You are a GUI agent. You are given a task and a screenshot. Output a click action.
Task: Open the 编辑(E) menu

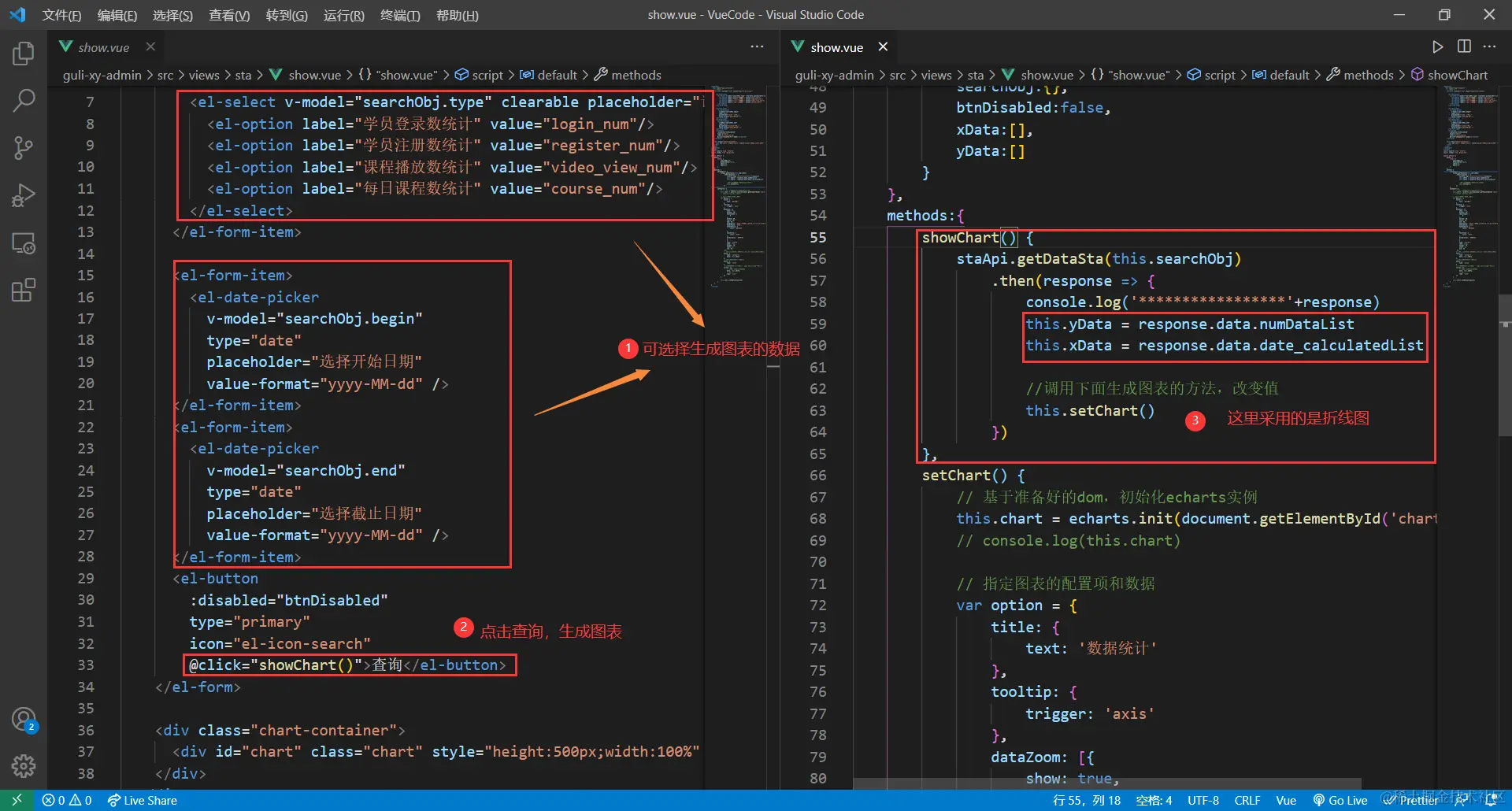click(117, 15)
